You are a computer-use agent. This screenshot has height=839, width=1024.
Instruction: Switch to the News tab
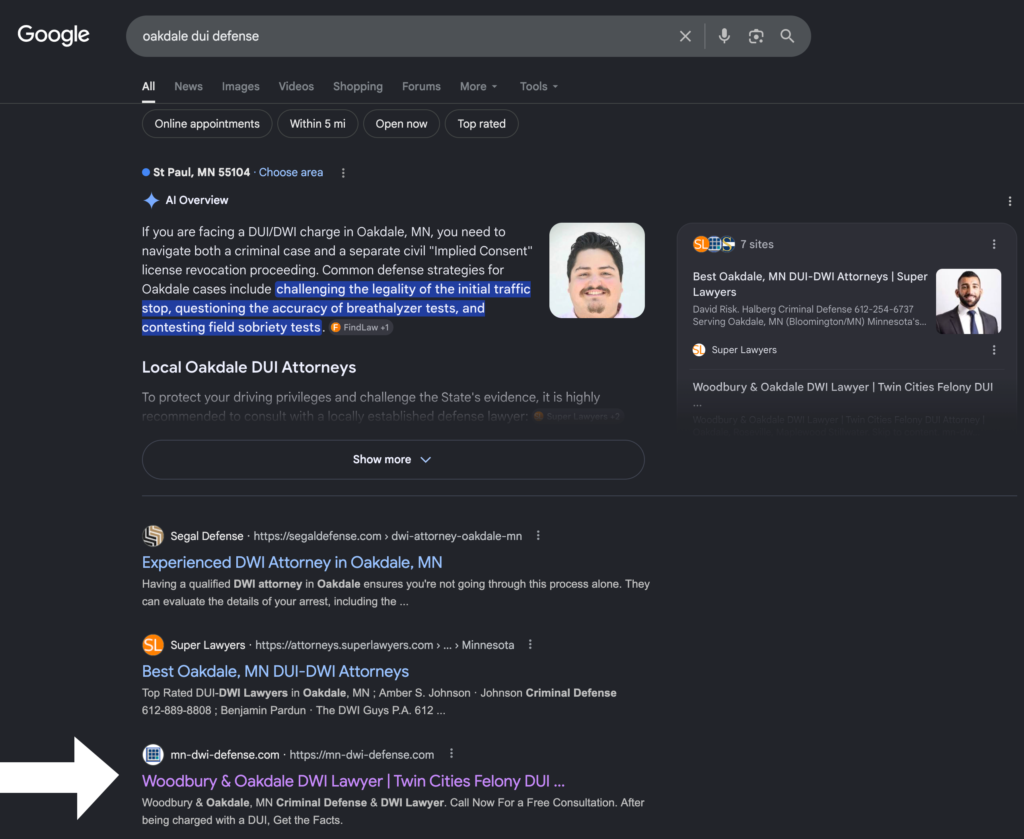(x=188, y=86)
